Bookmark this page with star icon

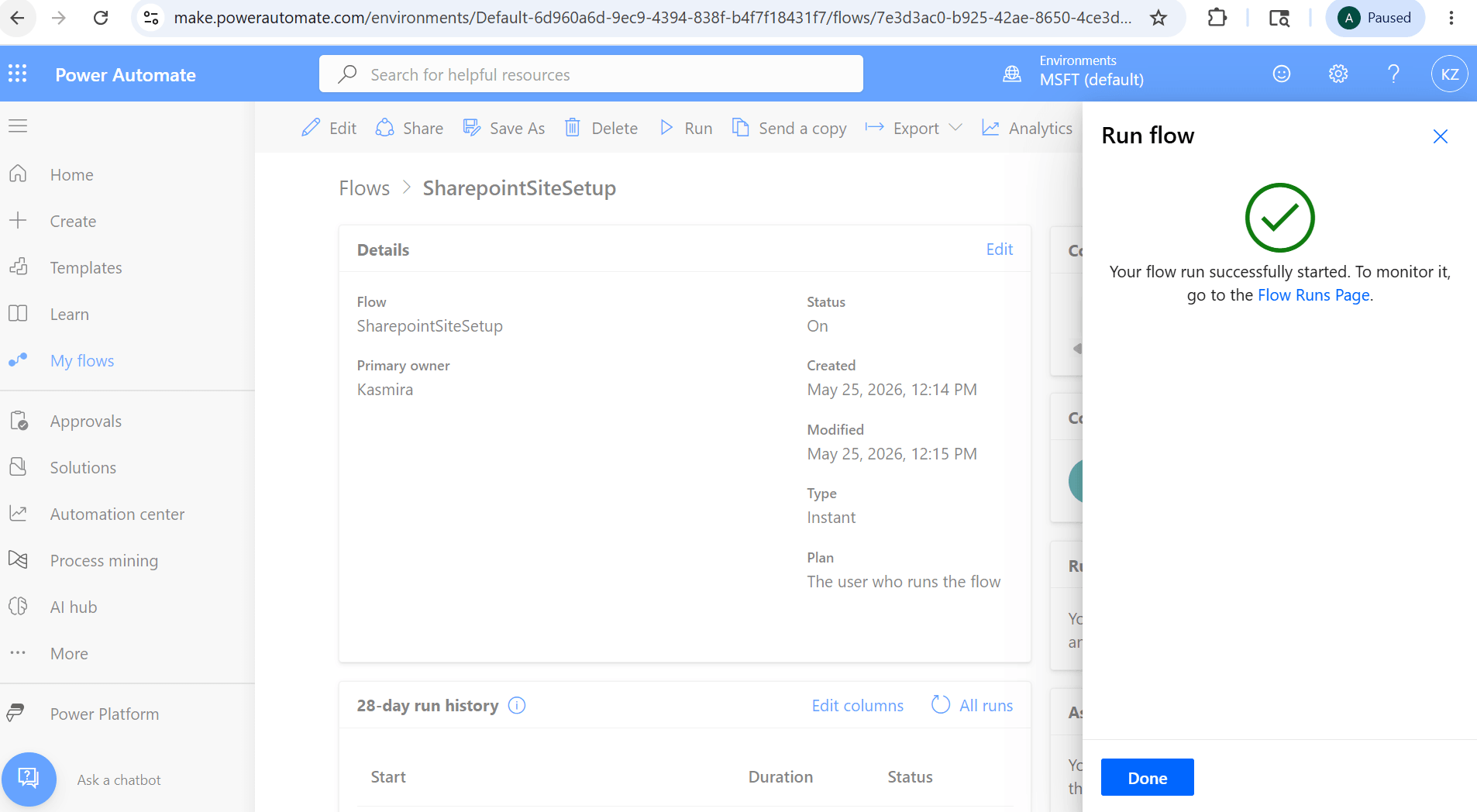point(1159,18)
